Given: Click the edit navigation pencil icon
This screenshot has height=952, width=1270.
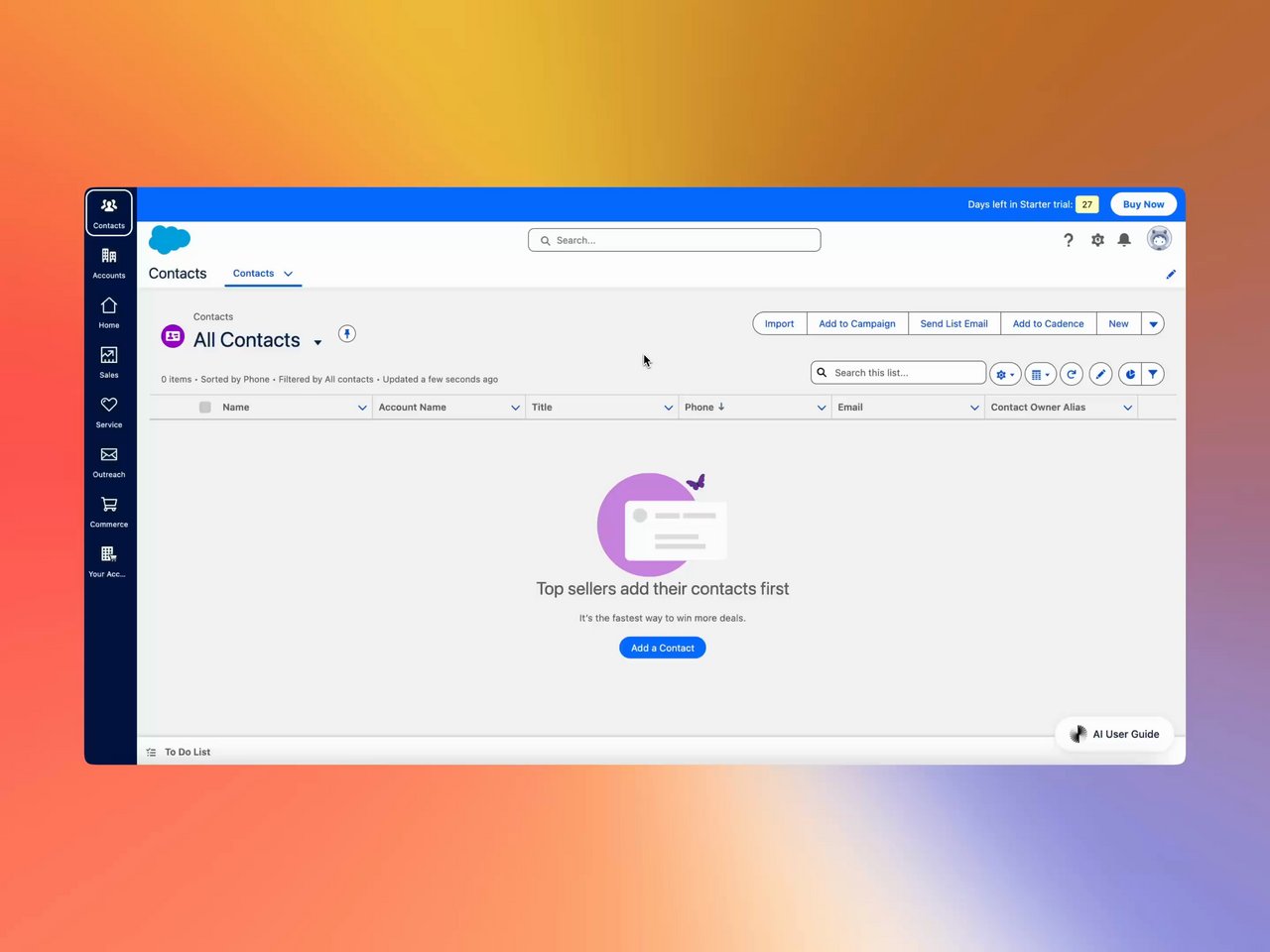Looking at the screenshot, I should pos(1171,275).
